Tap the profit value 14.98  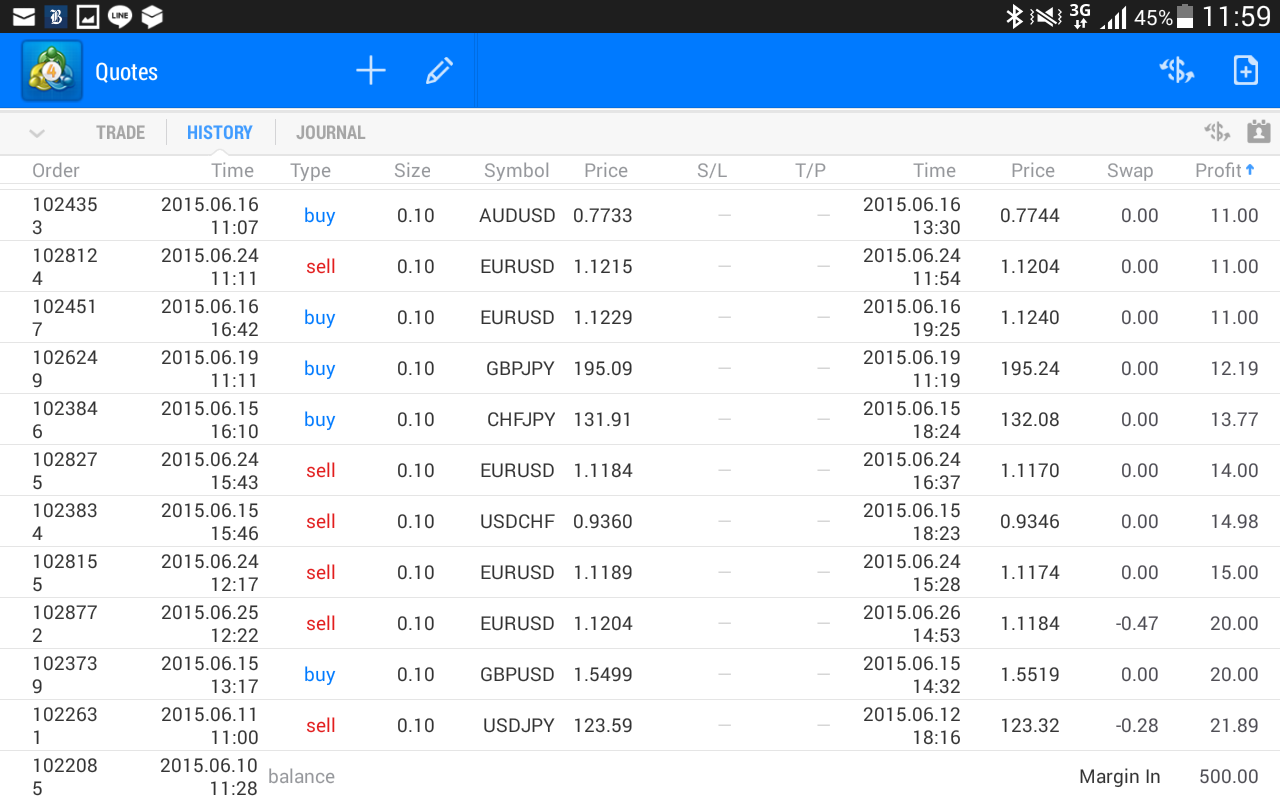coord(1234,521)
